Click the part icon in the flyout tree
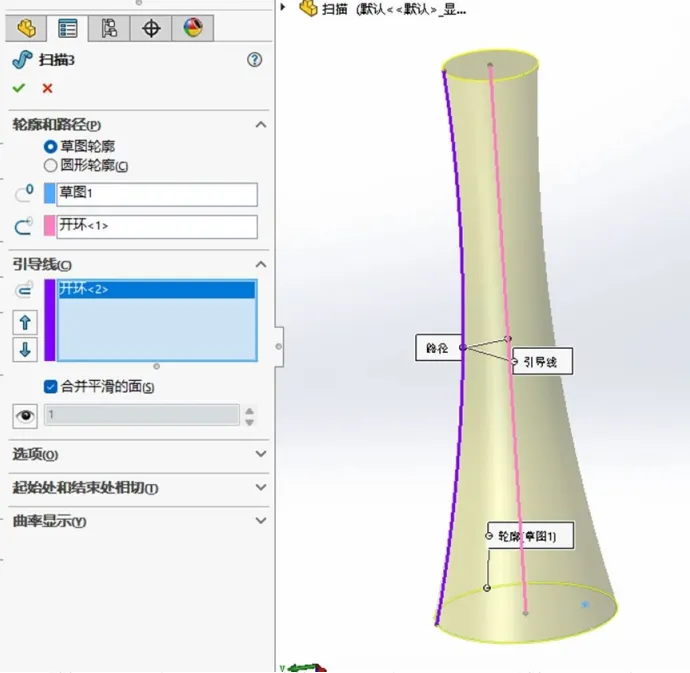 pos(308,8)
